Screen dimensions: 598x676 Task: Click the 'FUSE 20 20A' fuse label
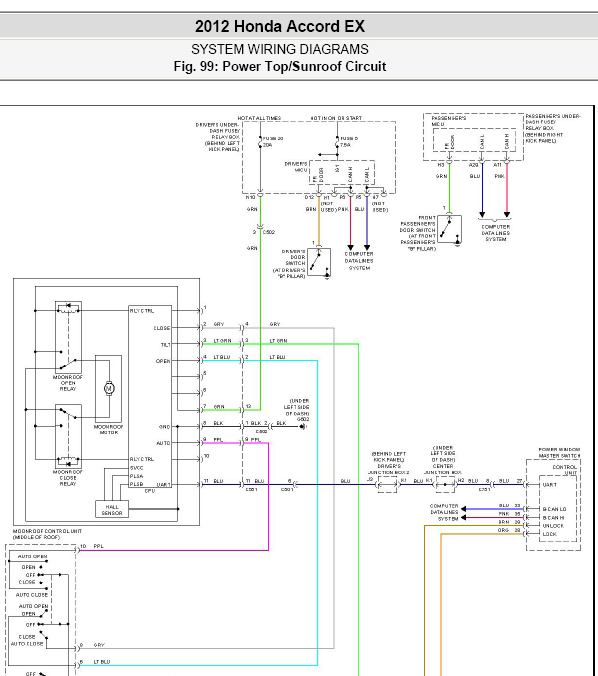pos(273,142)
